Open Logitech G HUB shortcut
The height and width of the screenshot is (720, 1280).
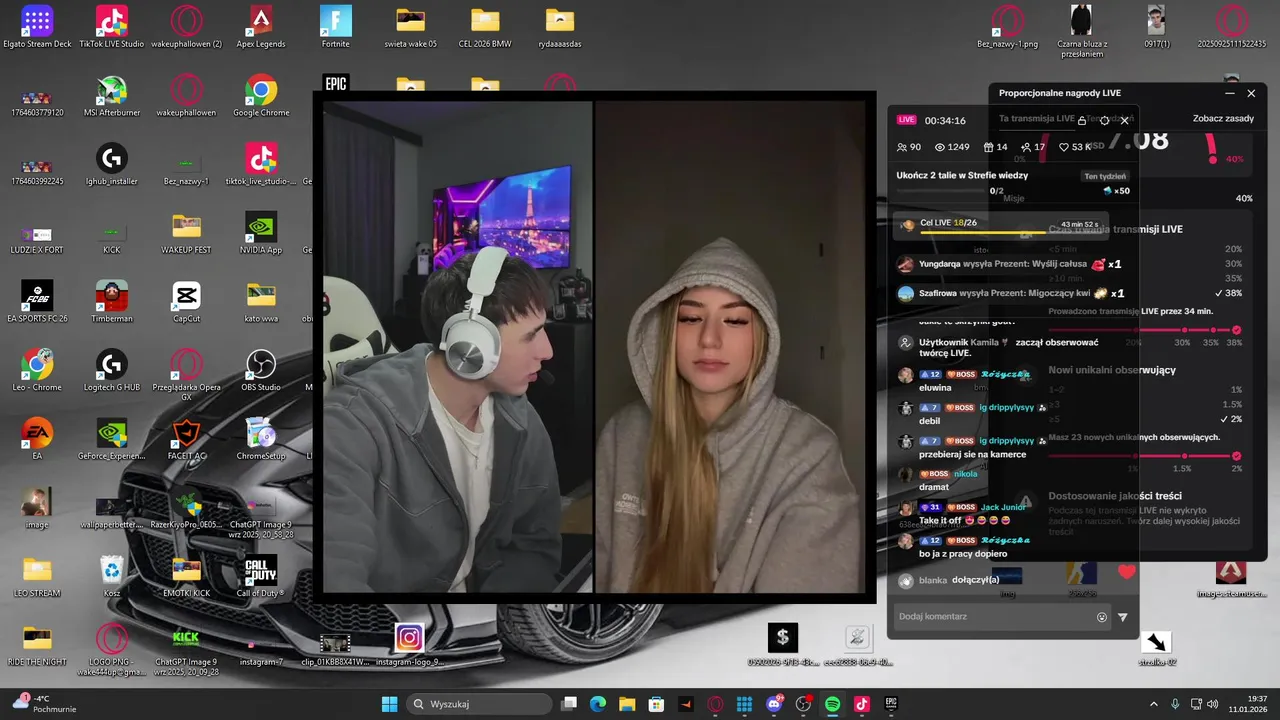pos(111,370)
